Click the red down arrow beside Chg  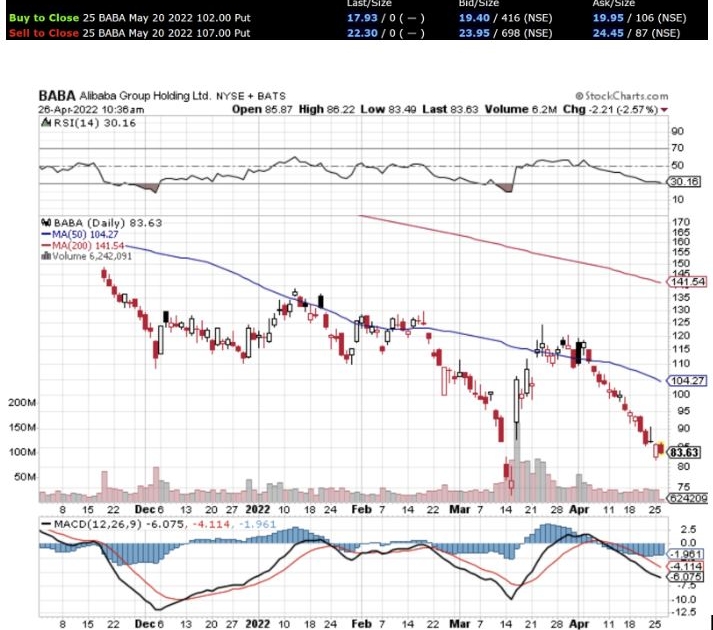(x=663, y=109)
